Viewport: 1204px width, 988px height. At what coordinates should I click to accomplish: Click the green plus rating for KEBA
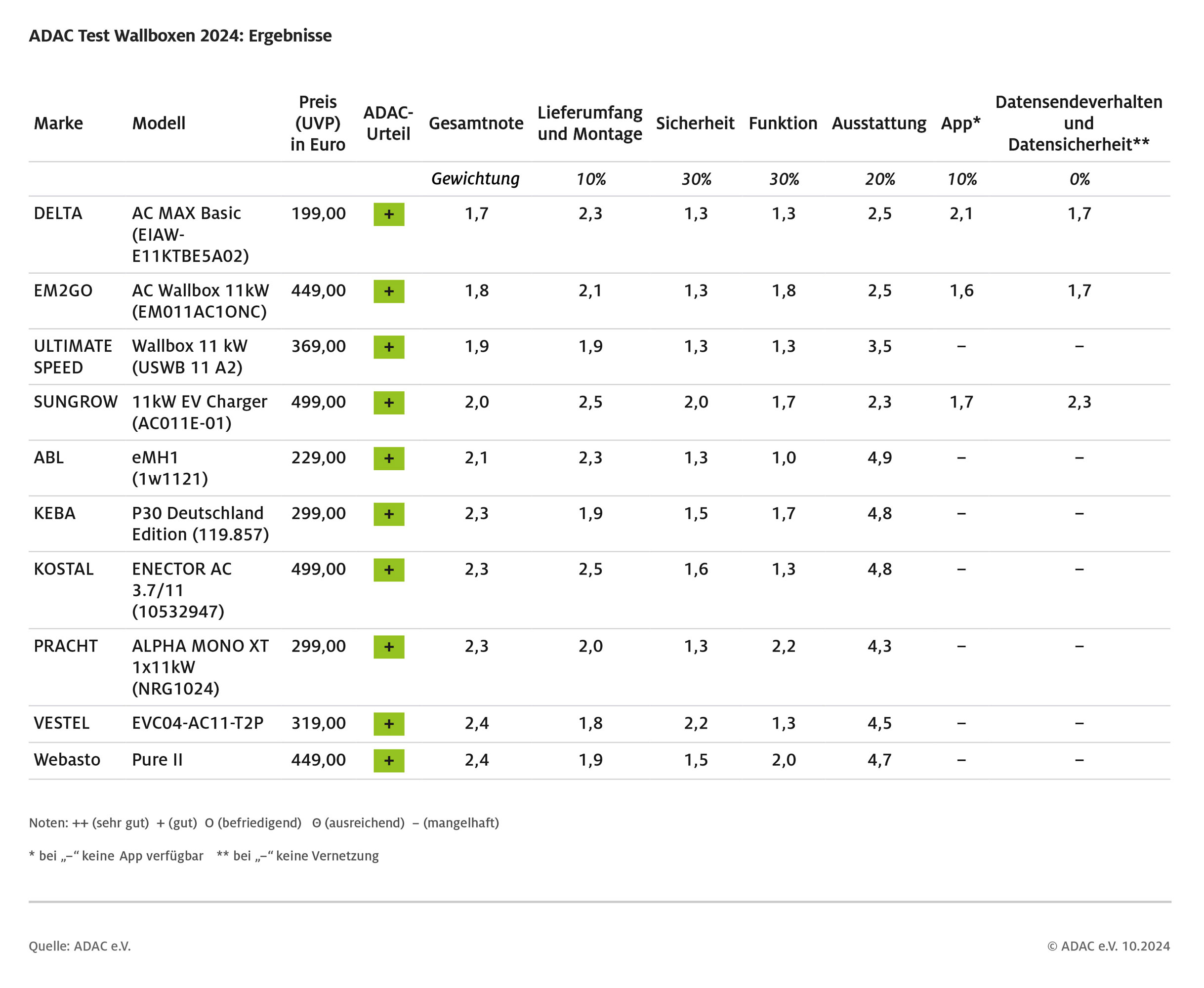tap(389, 514)
